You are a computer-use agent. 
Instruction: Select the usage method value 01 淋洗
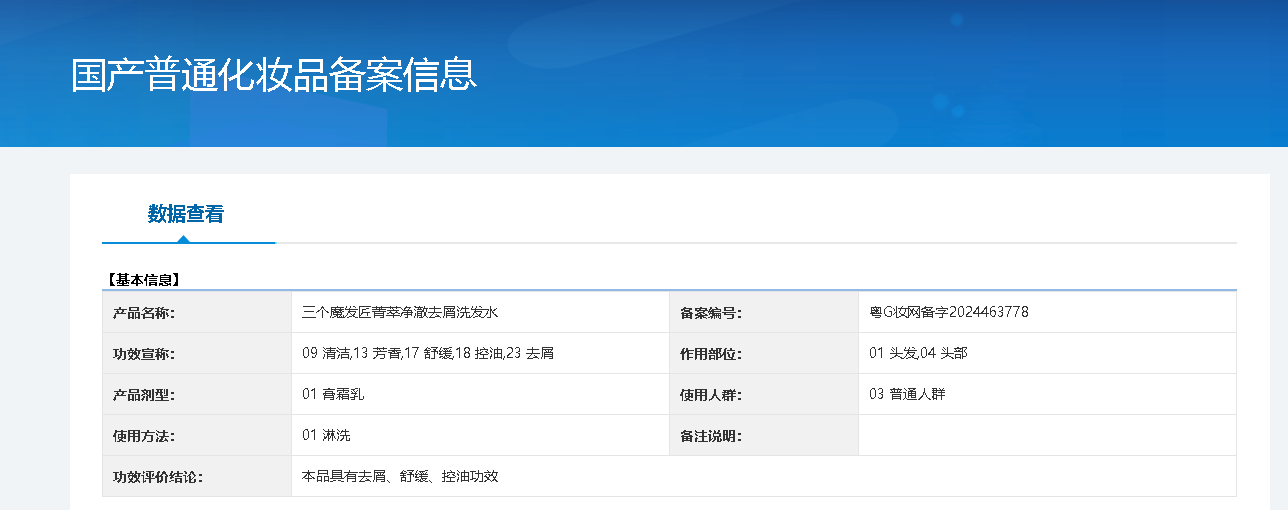[x=326, y=435]
